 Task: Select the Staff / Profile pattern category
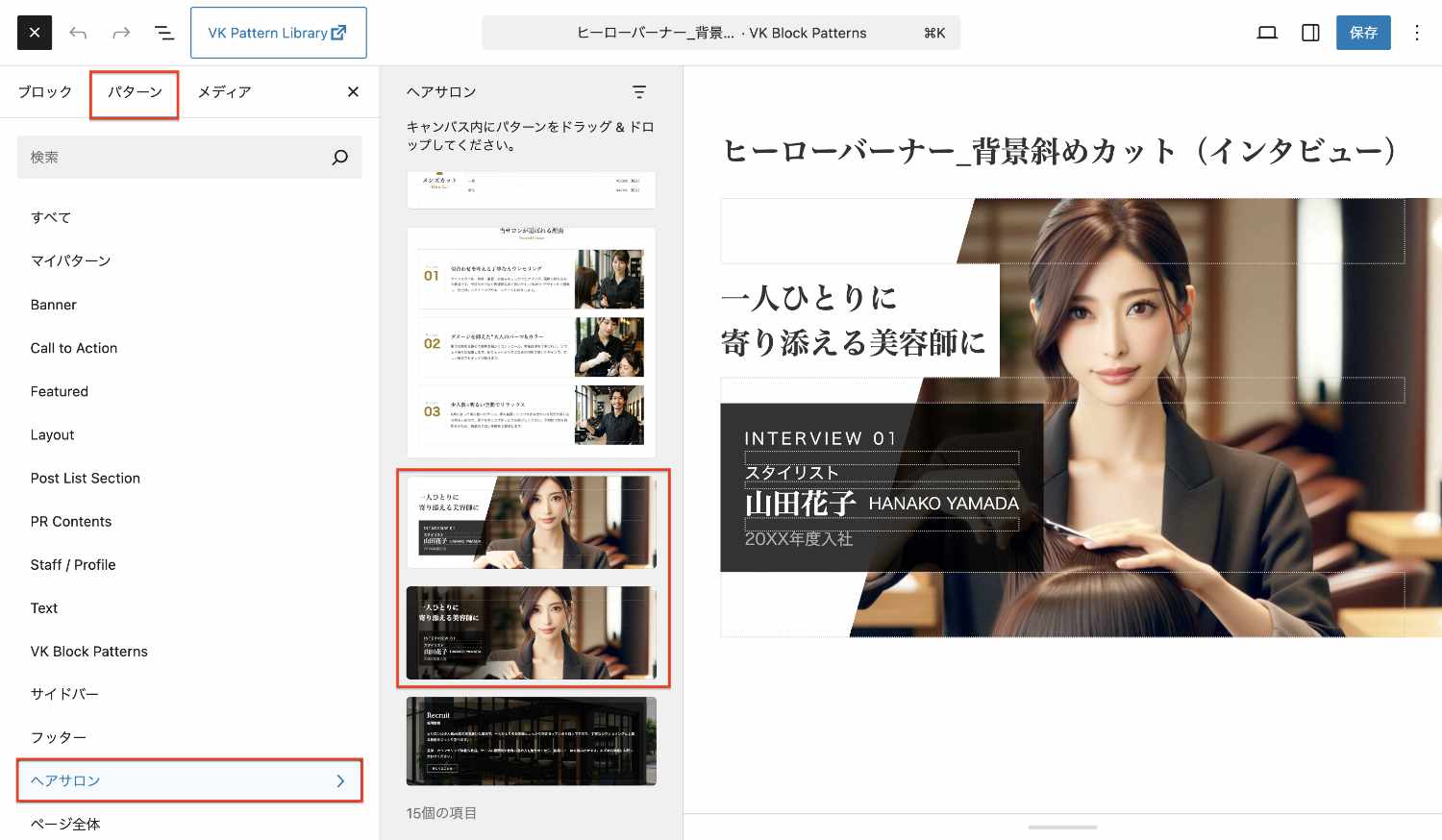pyautogui.click(x=73, y=565)
